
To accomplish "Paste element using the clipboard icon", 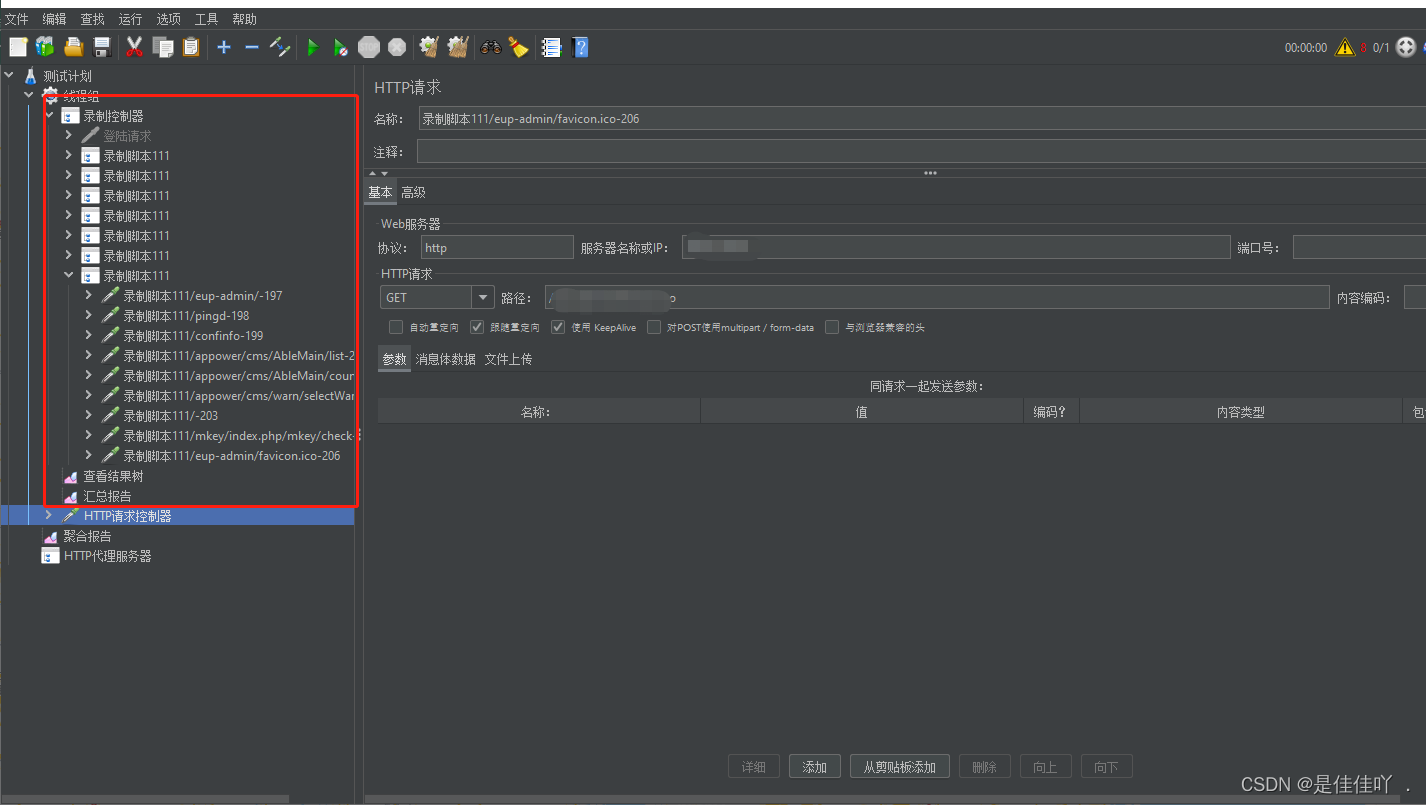I will click(x=190, y=47).
